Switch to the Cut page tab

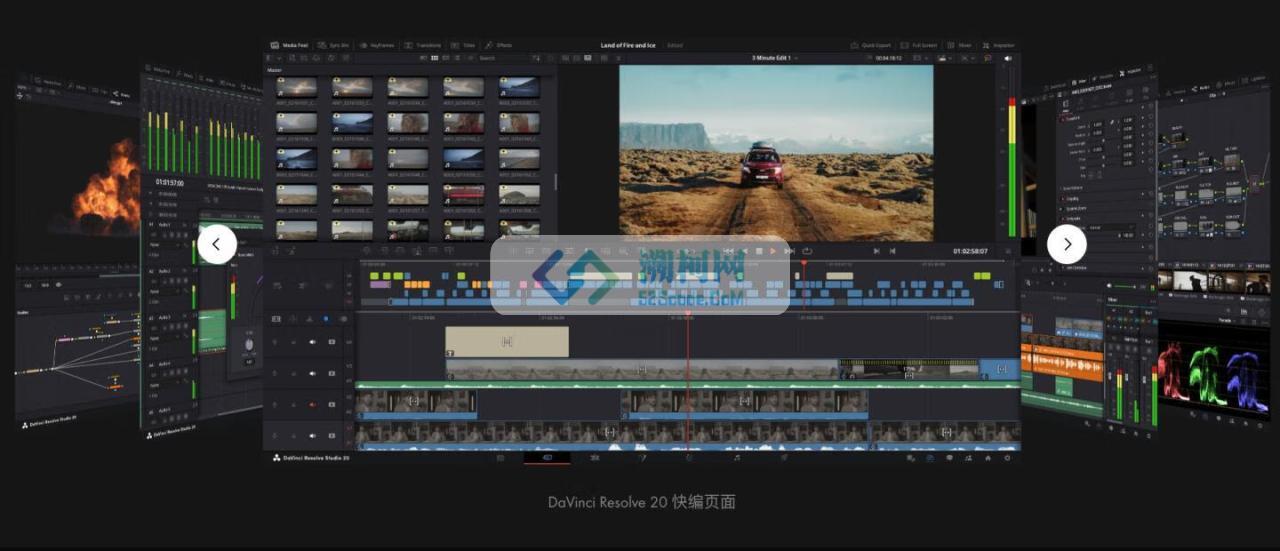[x=547, y=457]
